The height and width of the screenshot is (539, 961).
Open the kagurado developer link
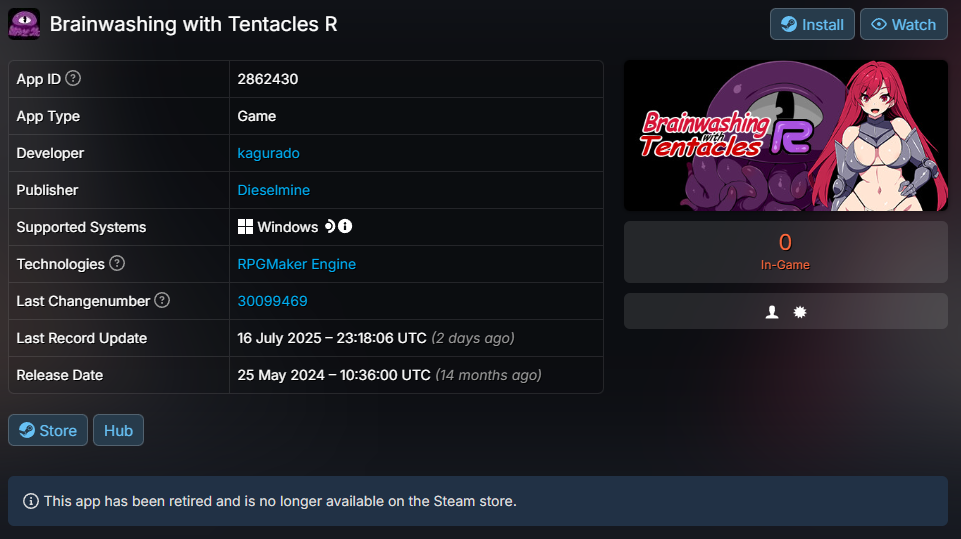pyautogui.click(x=268, y=153)
